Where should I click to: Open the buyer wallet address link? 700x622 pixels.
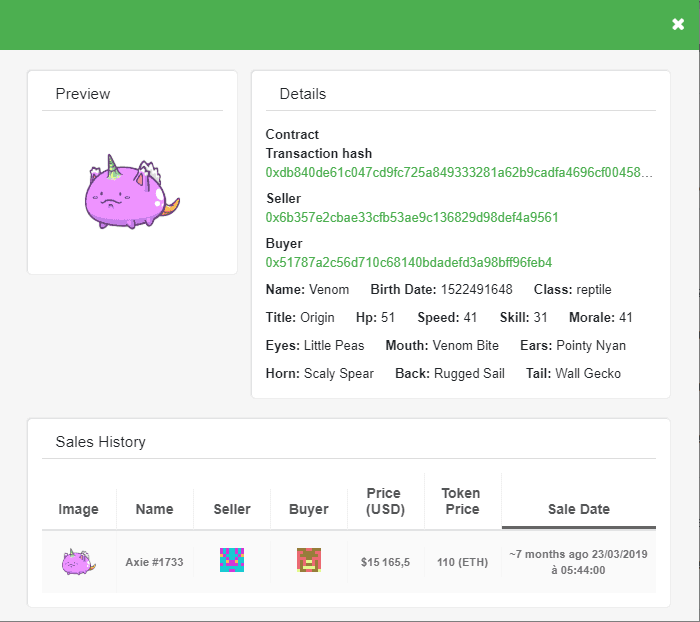[408, 262]
